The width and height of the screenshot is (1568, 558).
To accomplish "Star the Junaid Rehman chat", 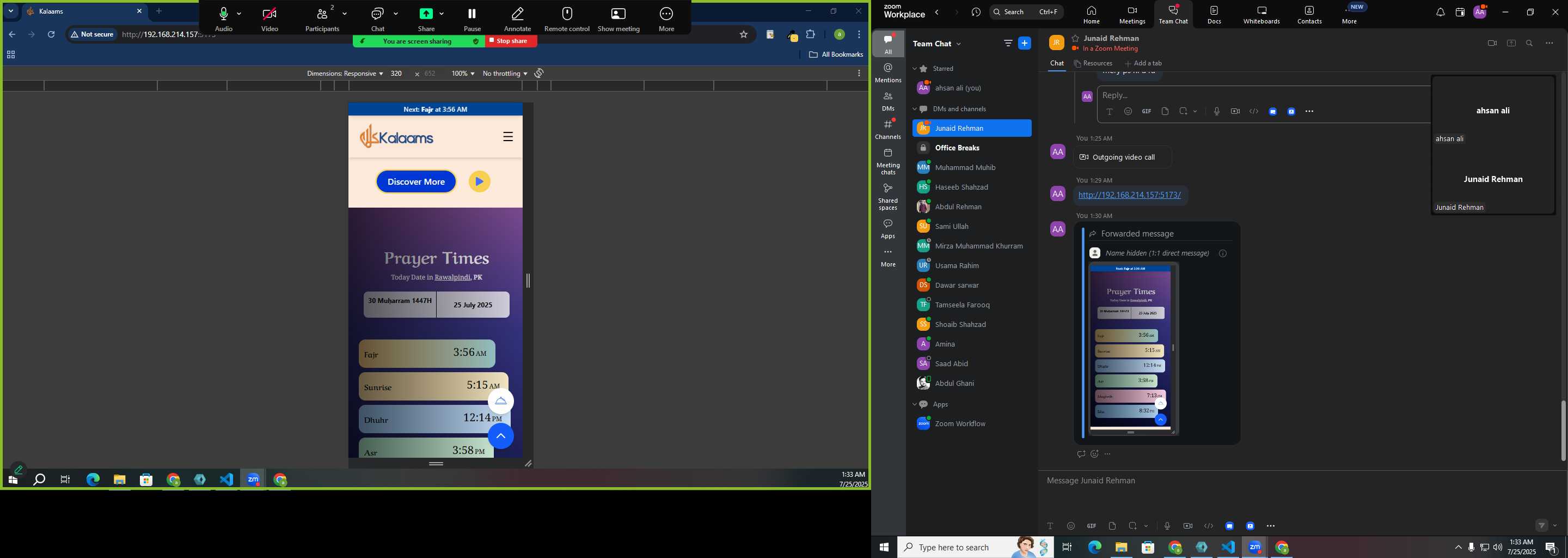I will click(x=1076, y=38).
